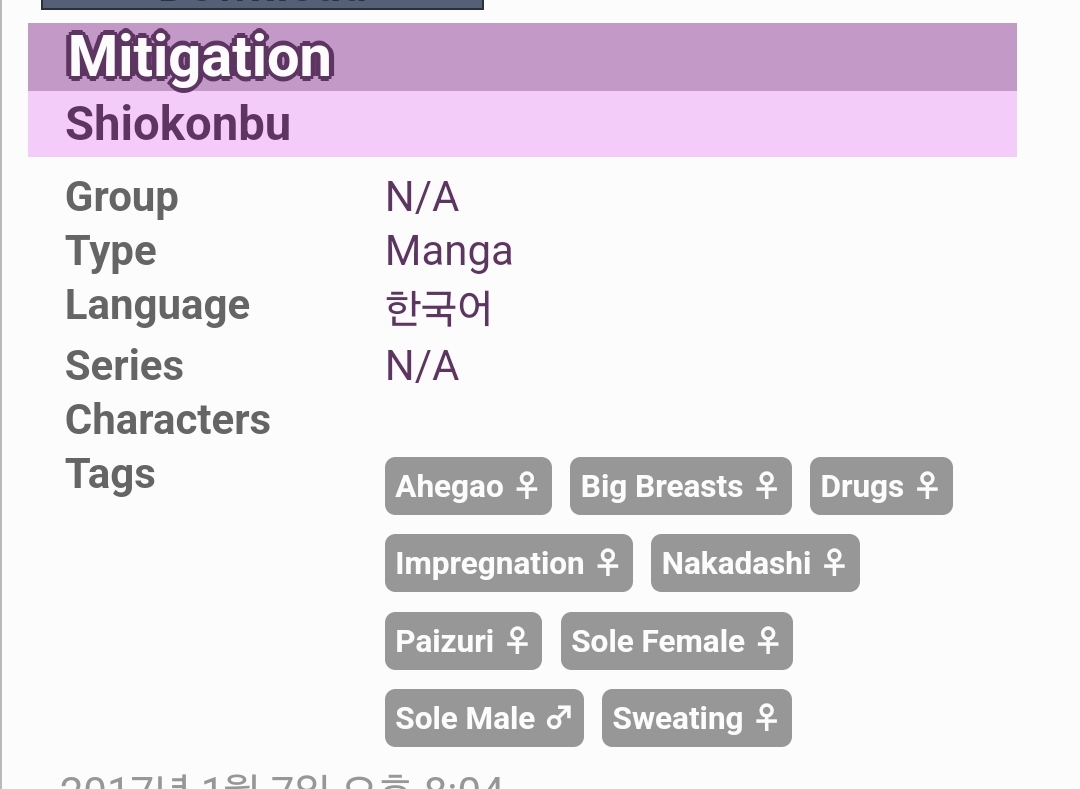Select the Manga type link
Image resolution: width=1080 pixels, height=789 pixels.
point(449,251)
